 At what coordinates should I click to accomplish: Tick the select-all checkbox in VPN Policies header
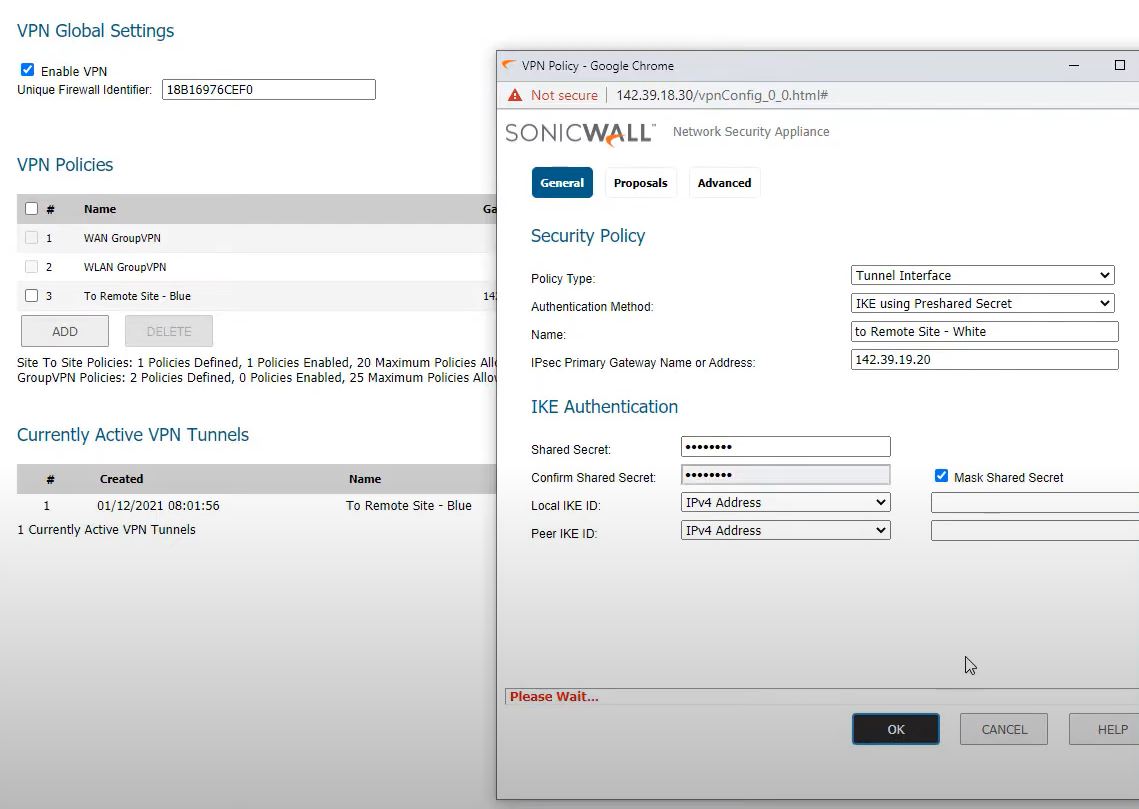click(x=31, y=209)
